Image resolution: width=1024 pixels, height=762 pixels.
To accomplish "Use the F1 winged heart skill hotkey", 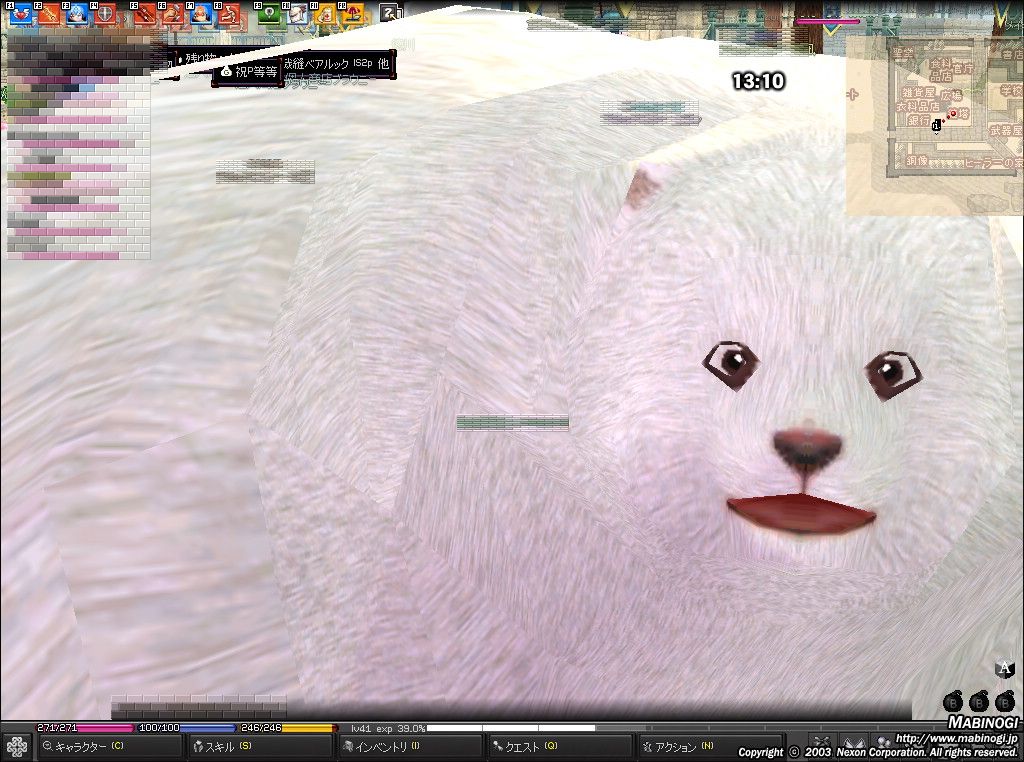I will 21,13.
